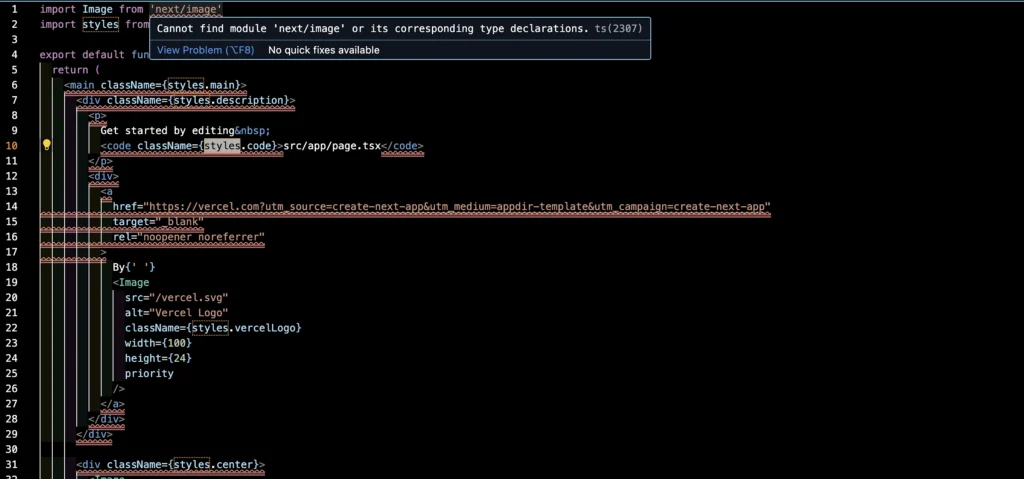Open the View Problem link in tooltip
Image resolution: width=1024 pixels, height=479 pixels.
point(205,50)
